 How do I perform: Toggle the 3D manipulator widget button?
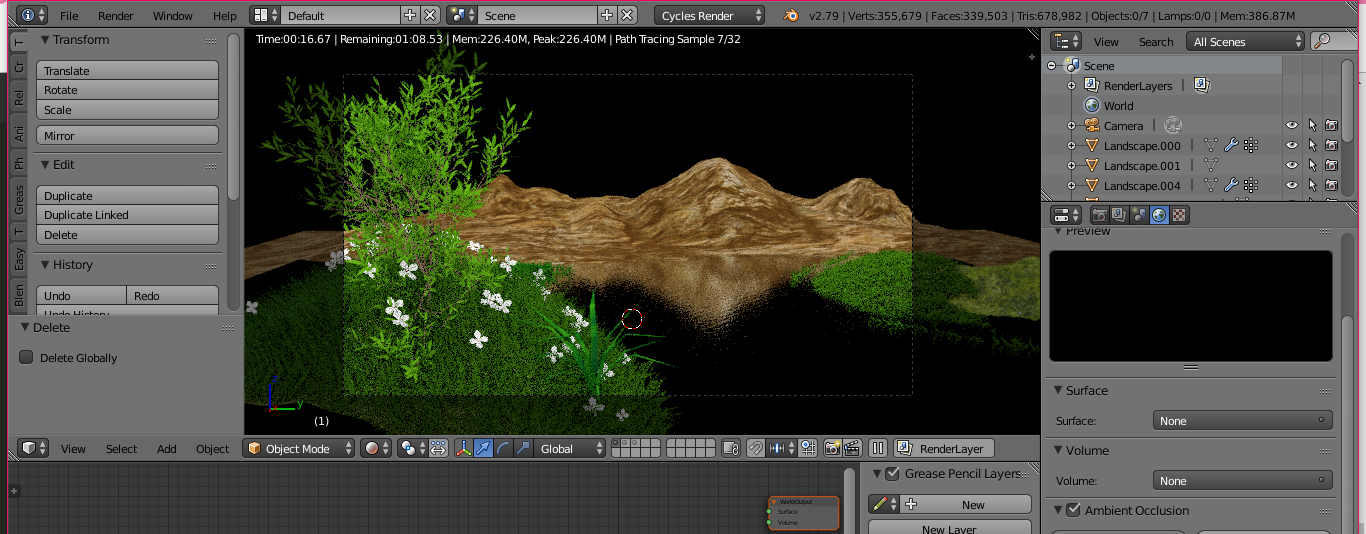(464, 449)
